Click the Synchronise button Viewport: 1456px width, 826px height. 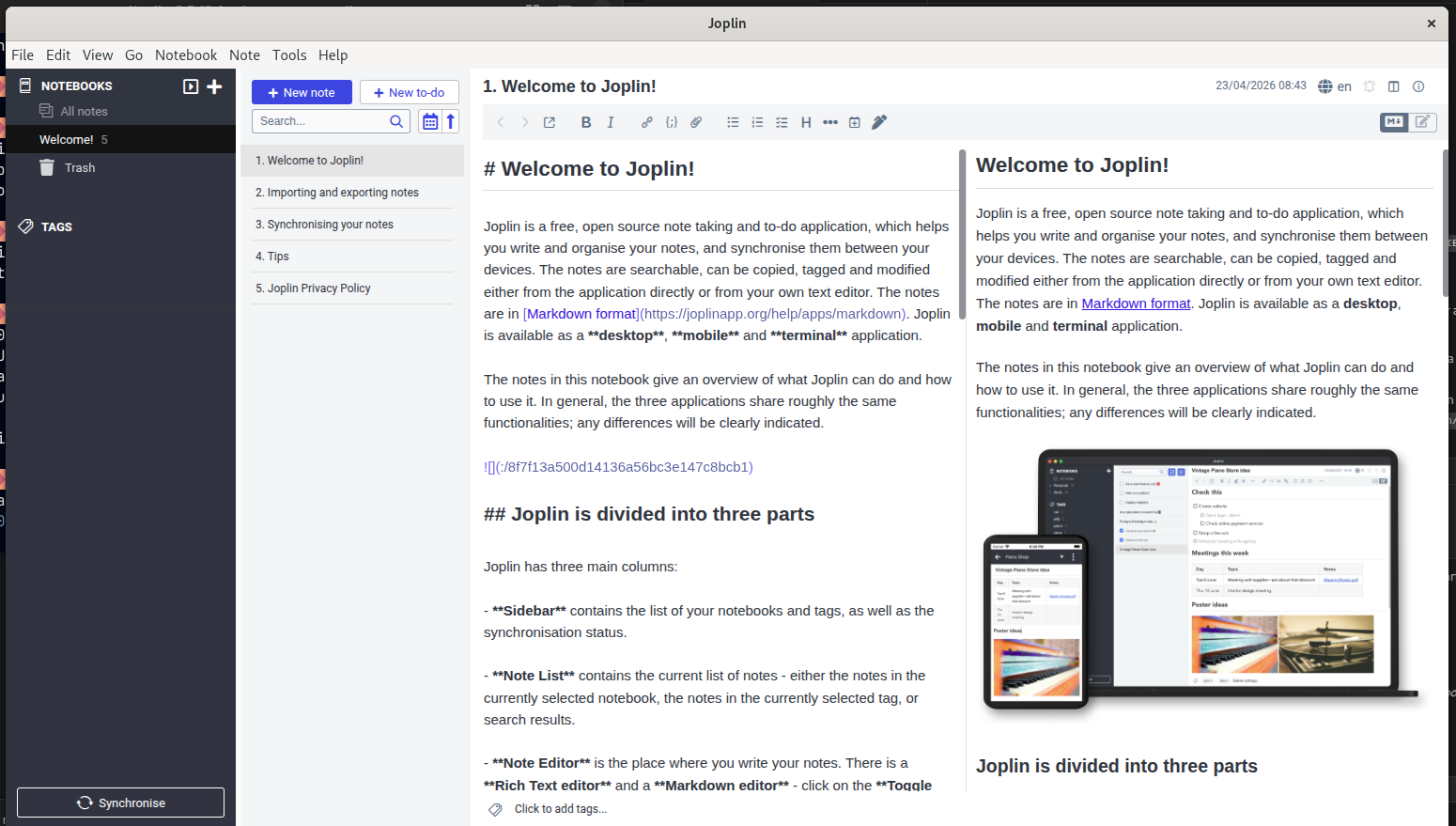120,803
